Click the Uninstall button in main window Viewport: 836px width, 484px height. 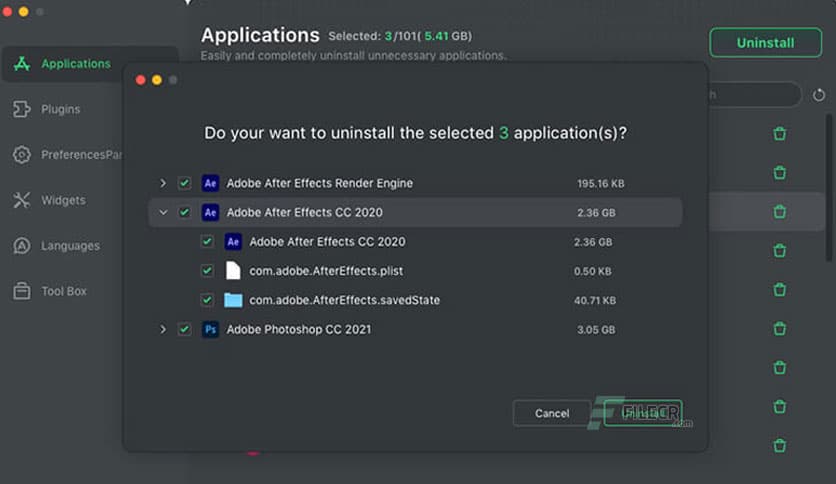765,43
